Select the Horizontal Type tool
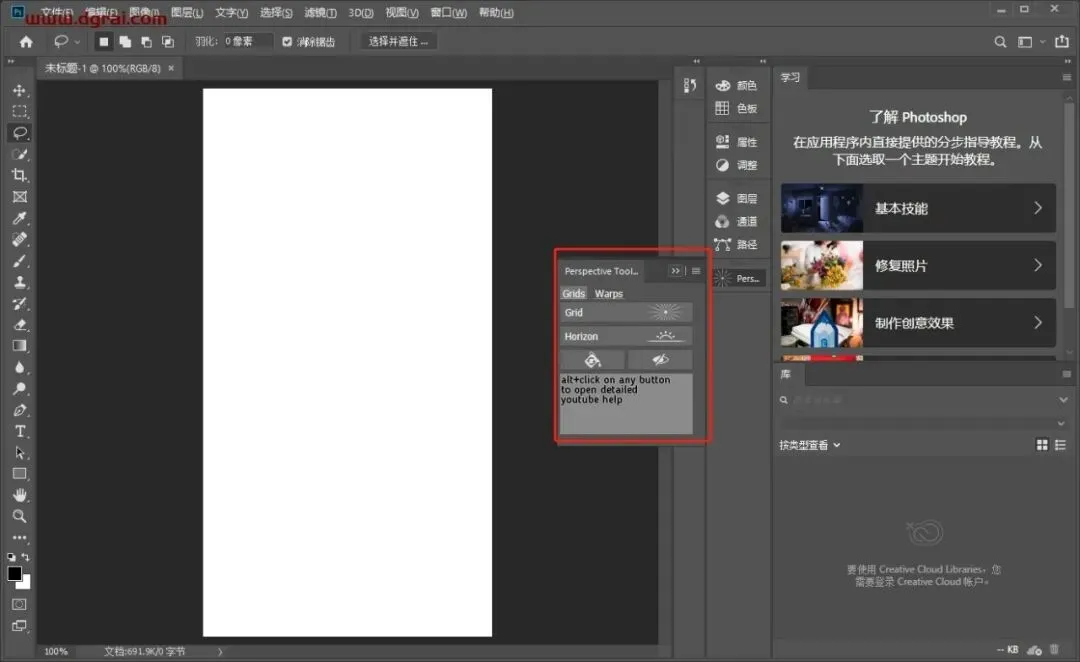 (19, 431)
